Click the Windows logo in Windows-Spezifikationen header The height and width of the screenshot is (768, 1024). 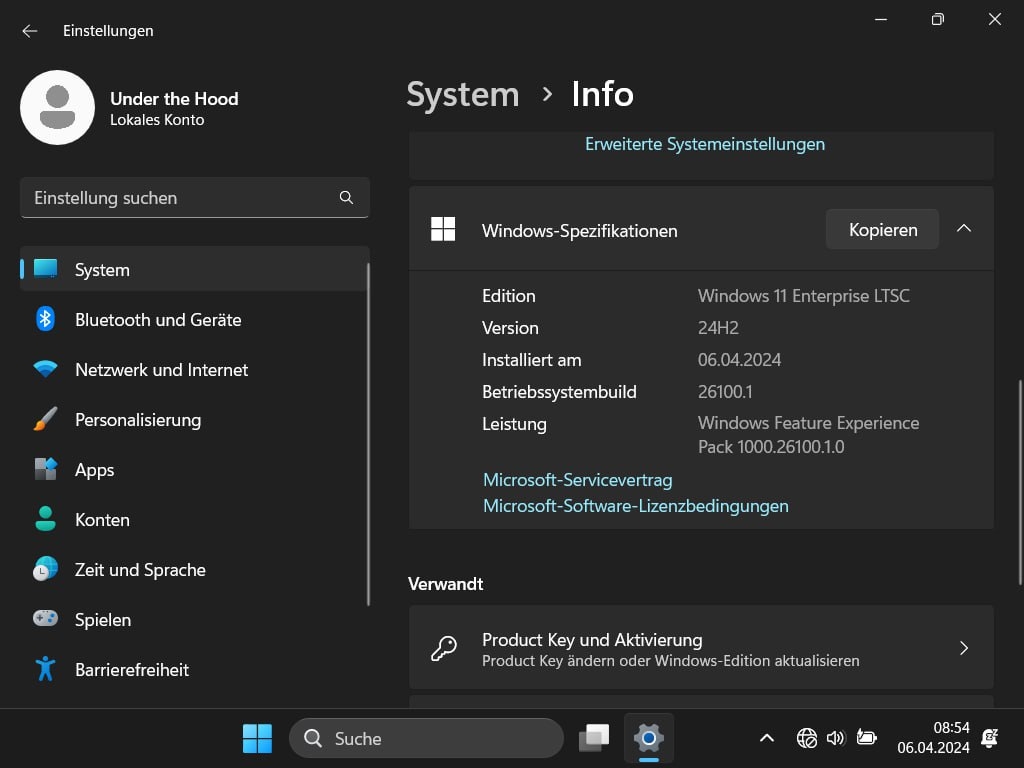[x=443, y=229]
